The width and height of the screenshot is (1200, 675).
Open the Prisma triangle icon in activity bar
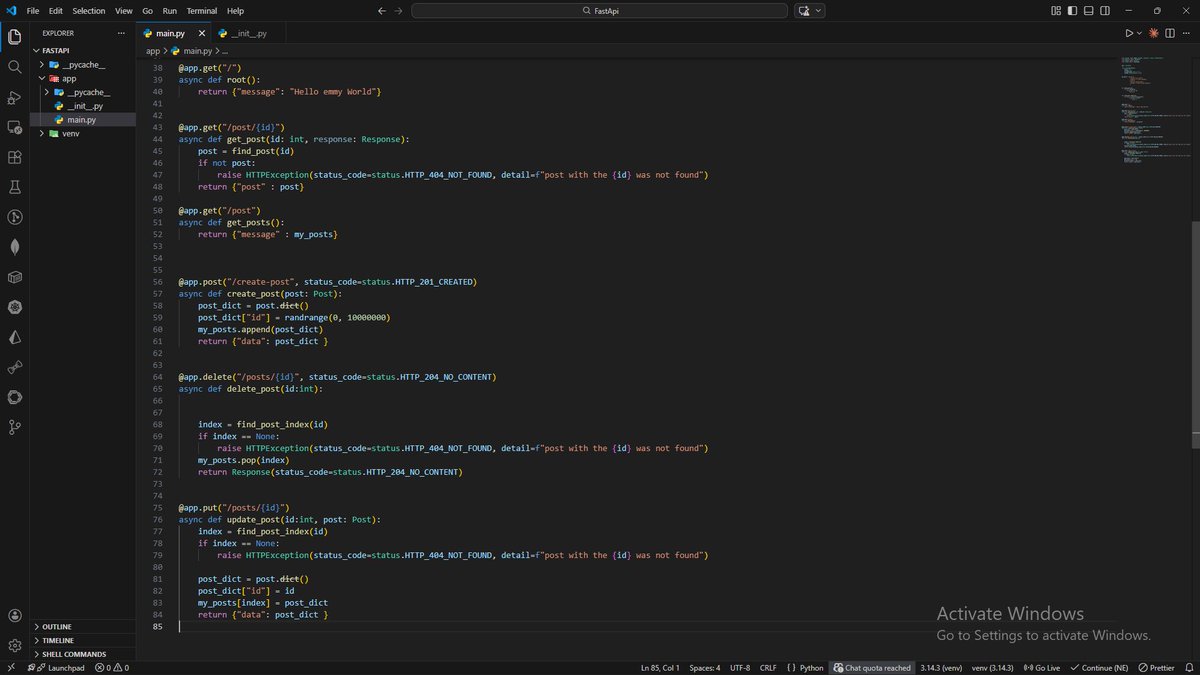point(14,337)
